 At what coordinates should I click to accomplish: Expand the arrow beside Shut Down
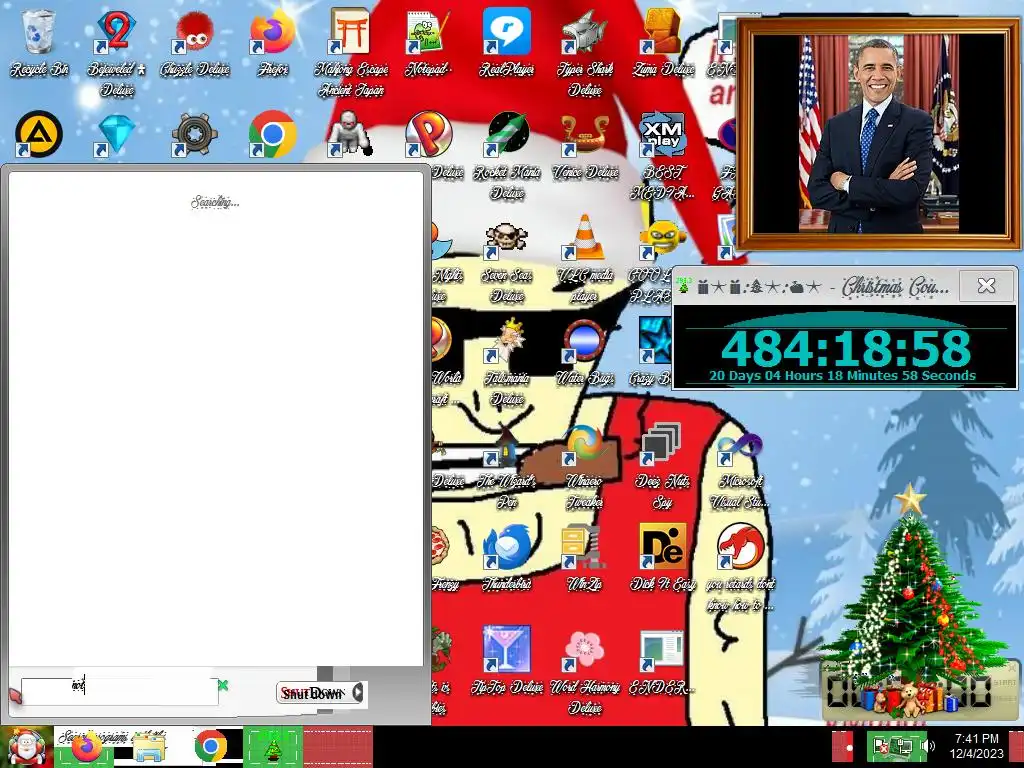coord(359,692)
